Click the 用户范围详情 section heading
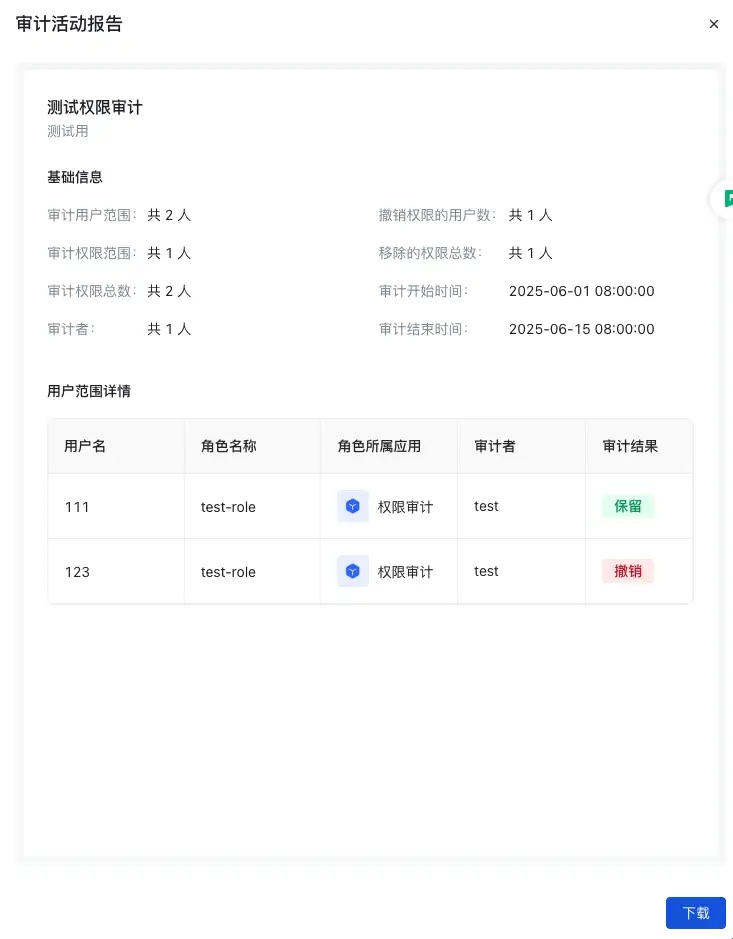Screen dimensions: 733x939 click(x=89, y=391)
